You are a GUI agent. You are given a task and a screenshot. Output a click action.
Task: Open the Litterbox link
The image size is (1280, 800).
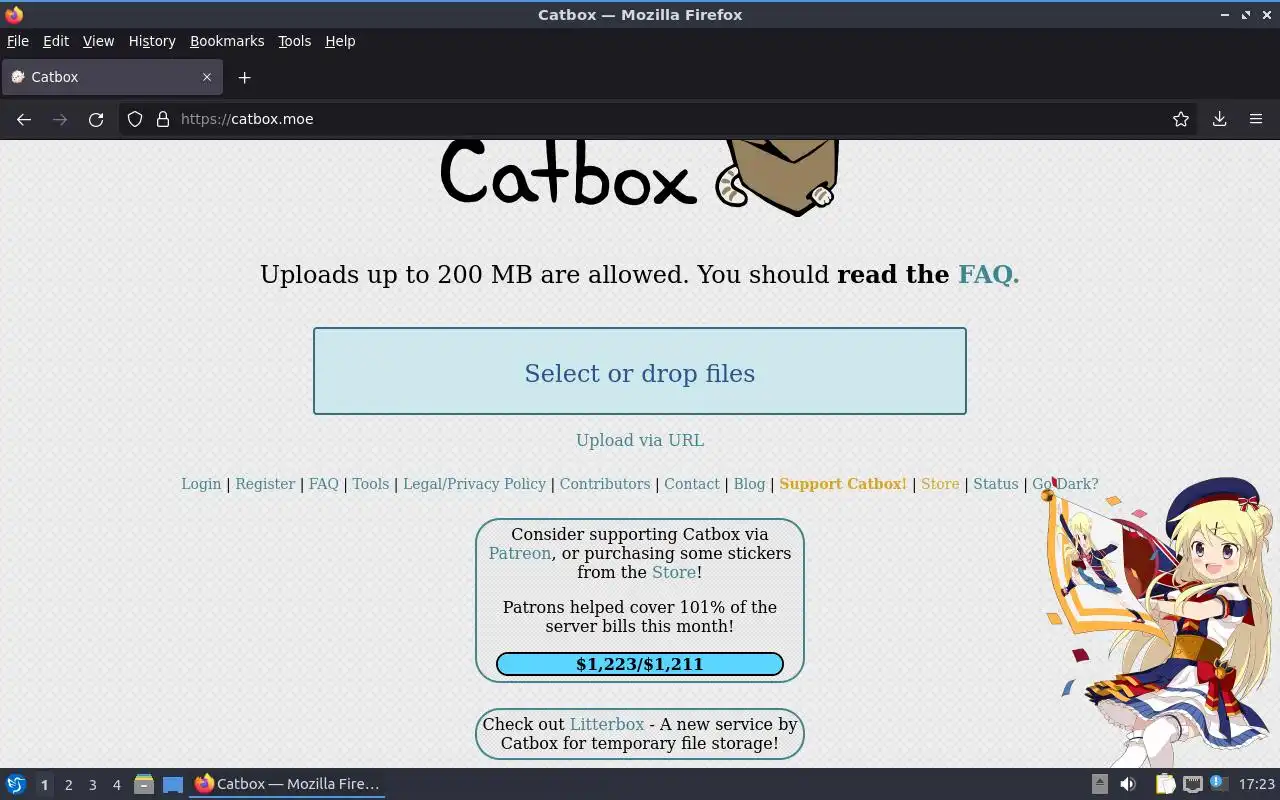click(x=607, y=724)
